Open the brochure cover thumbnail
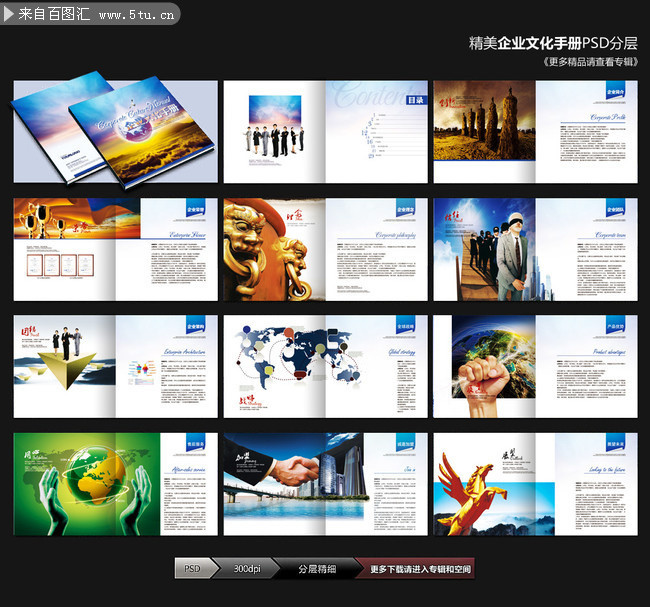The height and width of the screenshot is (607, 650). click(x=115, y=131)
